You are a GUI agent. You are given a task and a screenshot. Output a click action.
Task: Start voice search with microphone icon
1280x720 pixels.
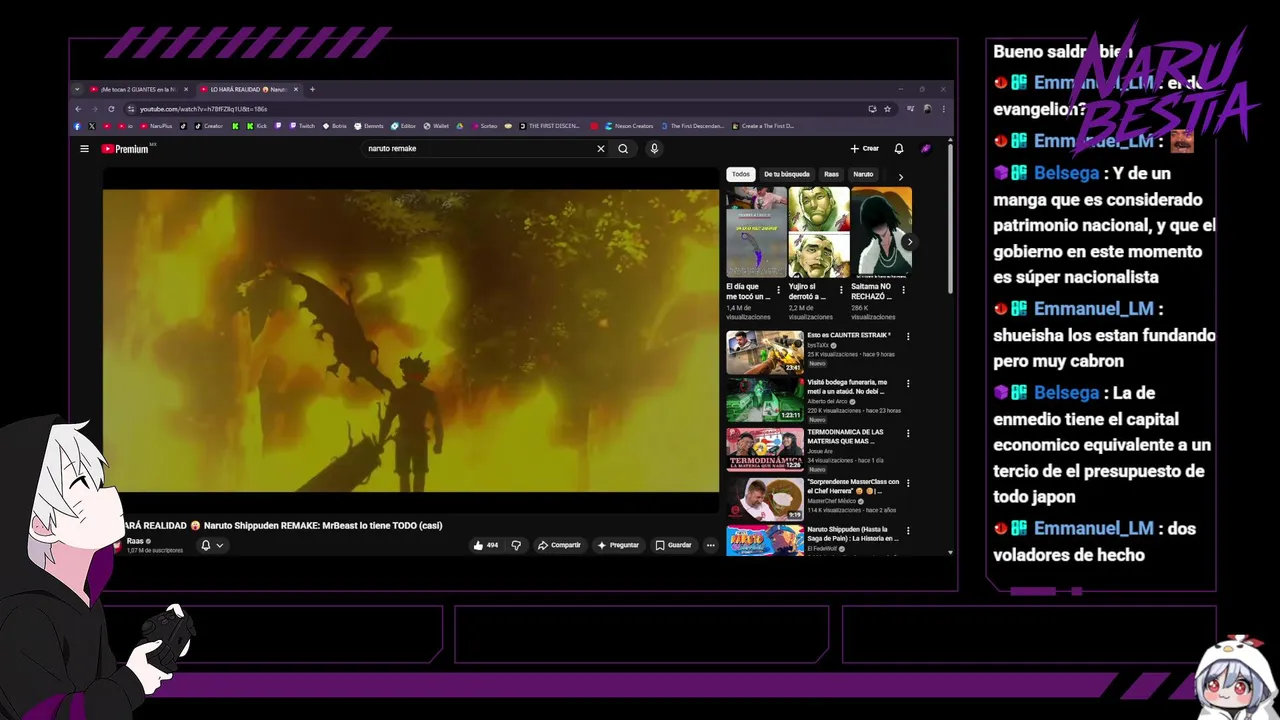[x=654, y=149]
